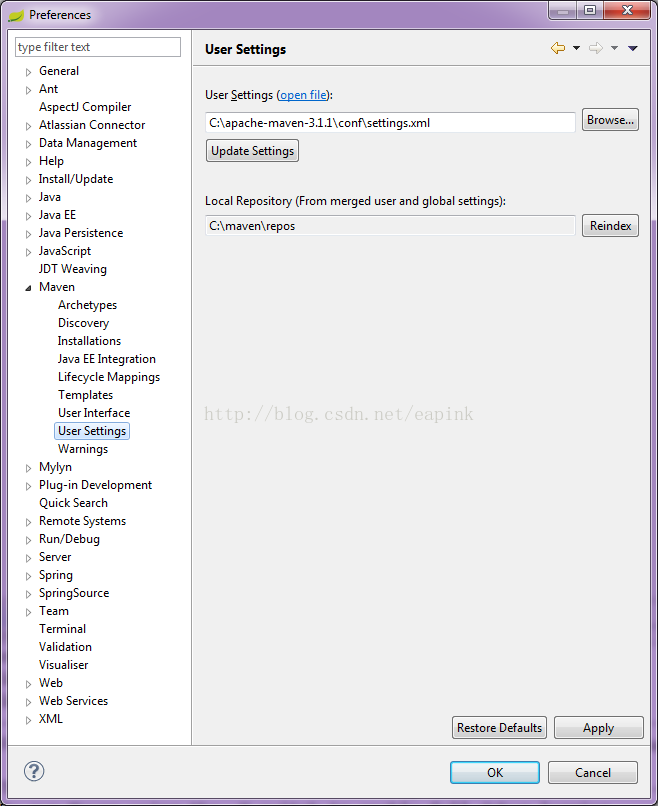Image resolution: width=658 pixels, height=806 pixels.
Task: Select Remote Systems in the tree
Action: (x=82, y=521)
